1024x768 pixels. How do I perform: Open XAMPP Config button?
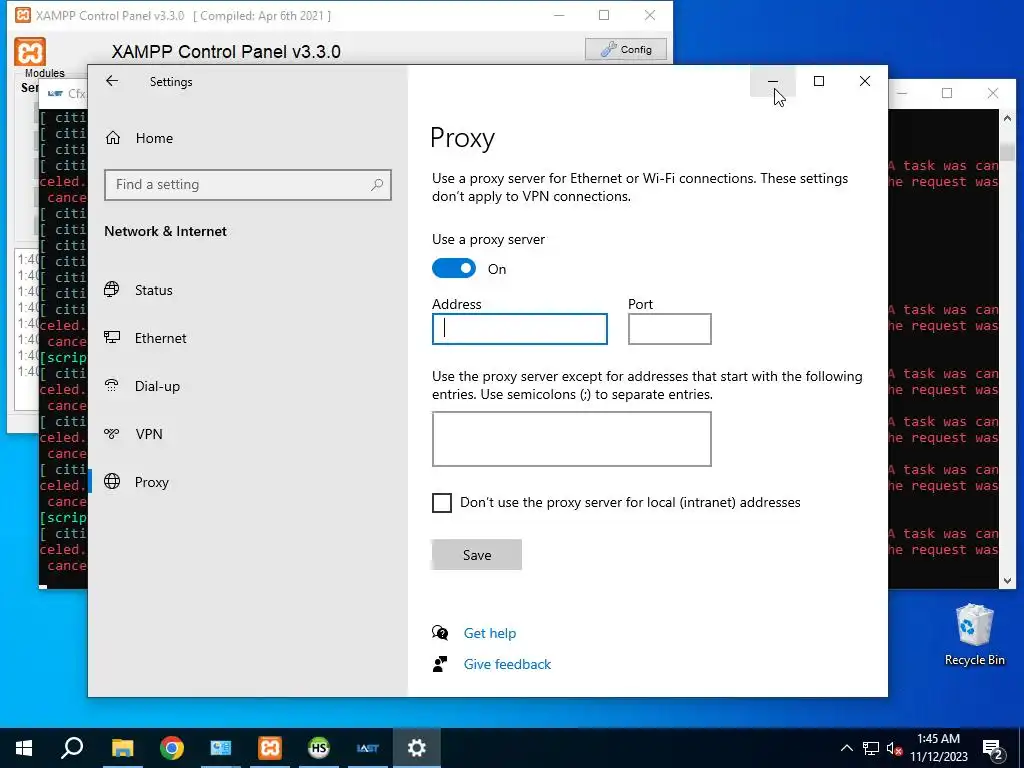click(626, 50)
